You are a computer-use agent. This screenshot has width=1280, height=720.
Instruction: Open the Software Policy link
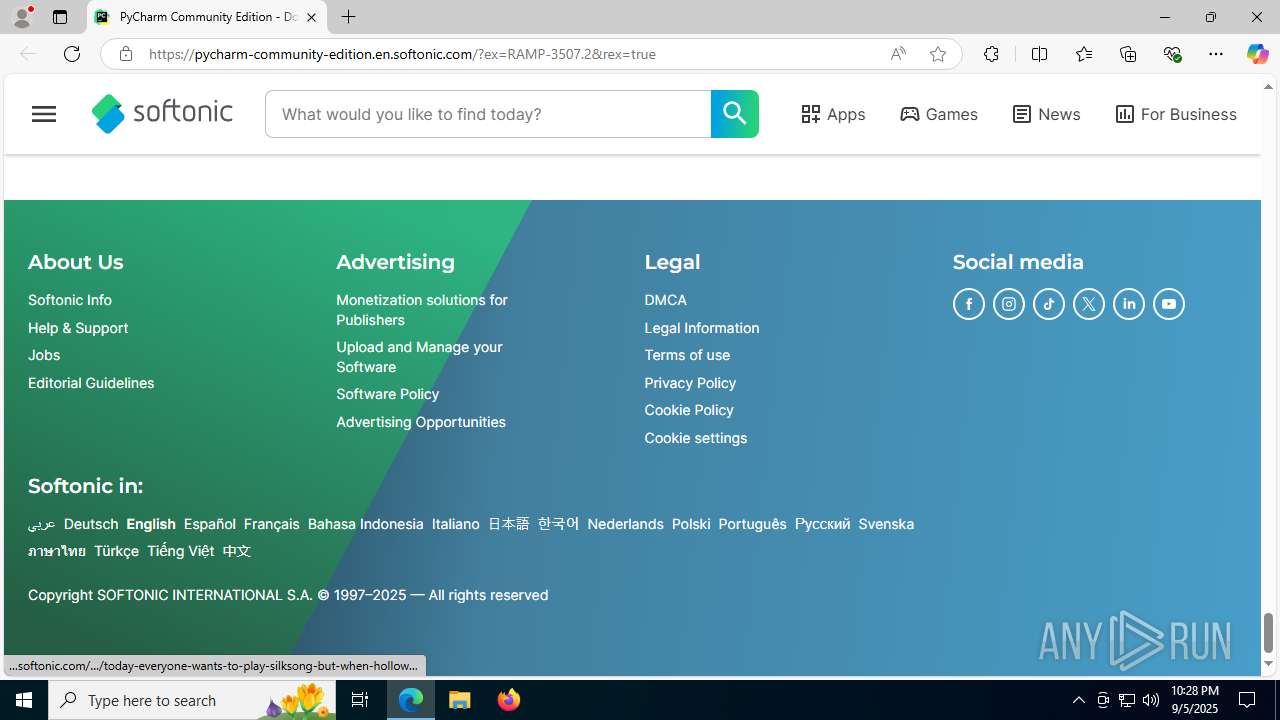click(x=388, y=394)
